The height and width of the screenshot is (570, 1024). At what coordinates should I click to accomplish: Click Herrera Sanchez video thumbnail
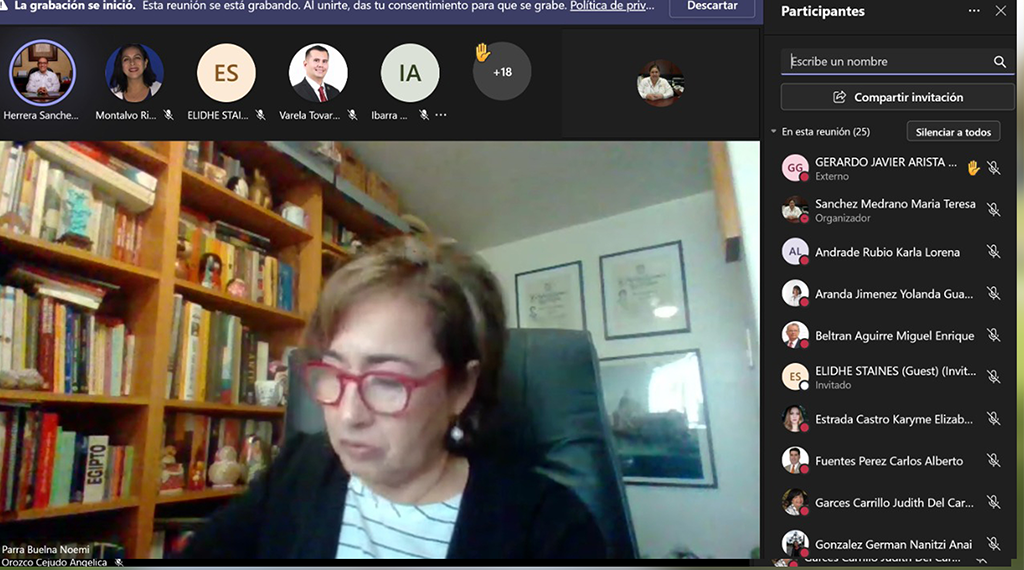[42, 72]
